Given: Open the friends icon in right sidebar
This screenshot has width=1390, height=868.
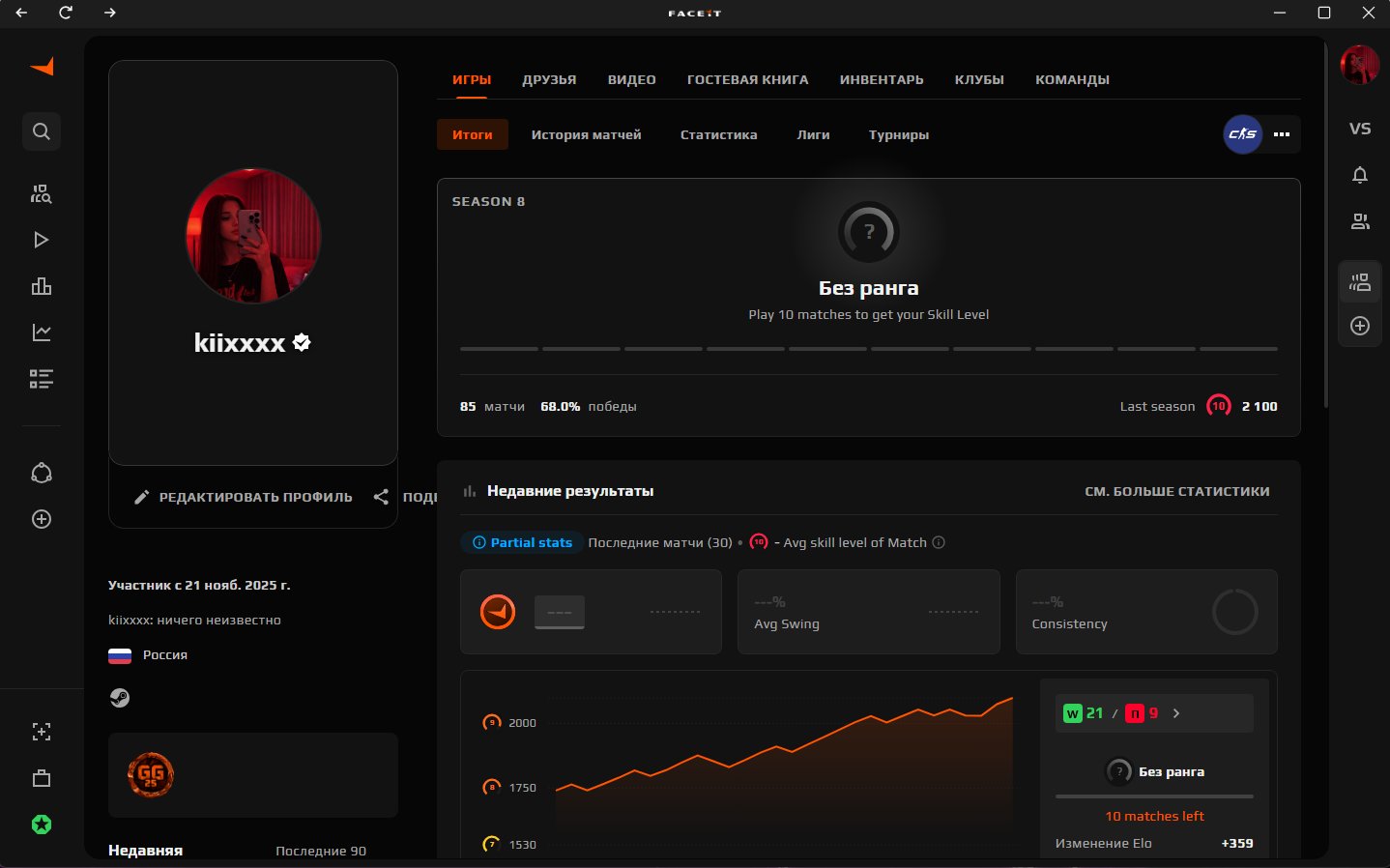Looking at the screenshot, I should click(x=1360, y=221).
